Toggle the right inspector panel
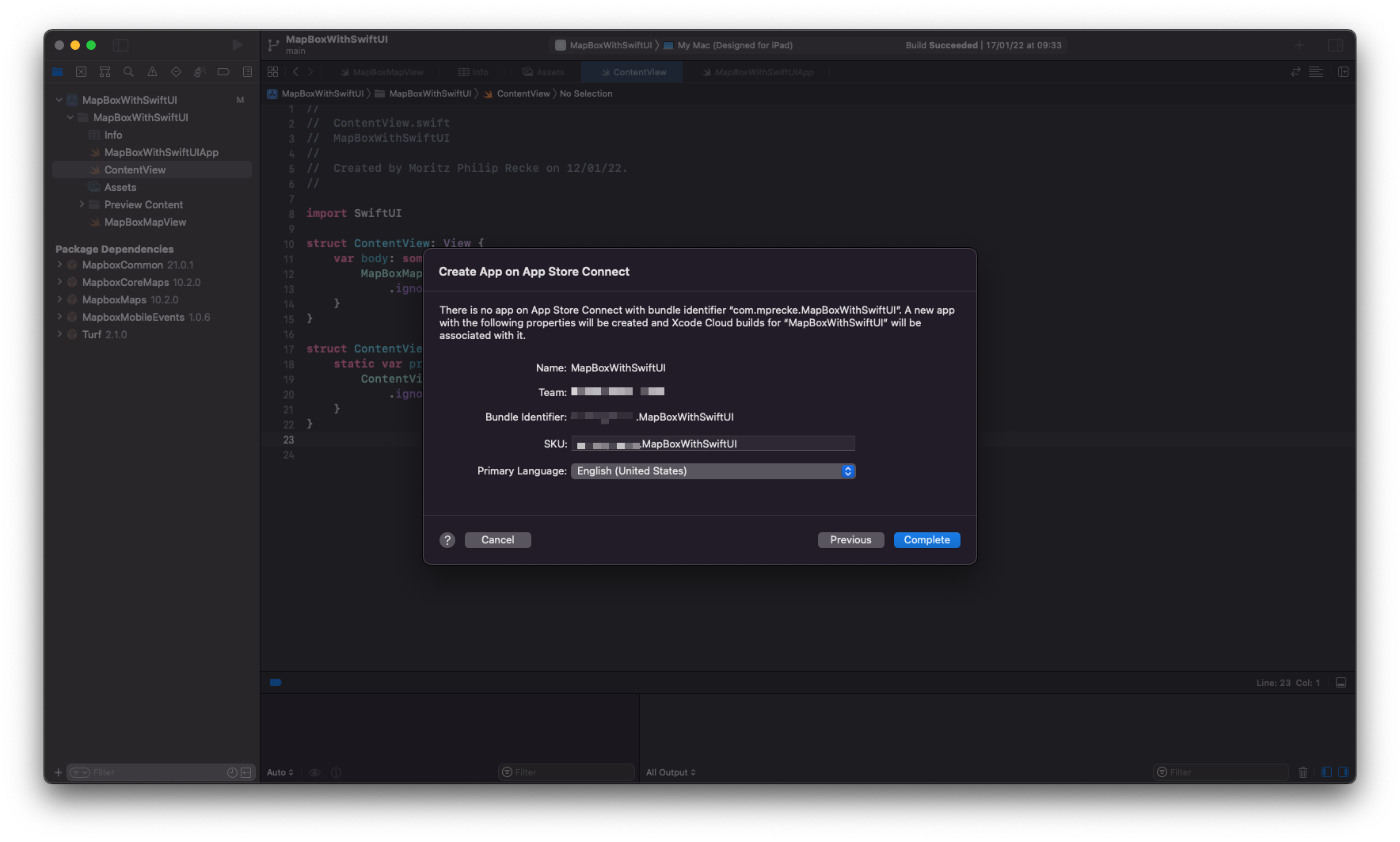1400x842 pixels. coord(1336,45)
